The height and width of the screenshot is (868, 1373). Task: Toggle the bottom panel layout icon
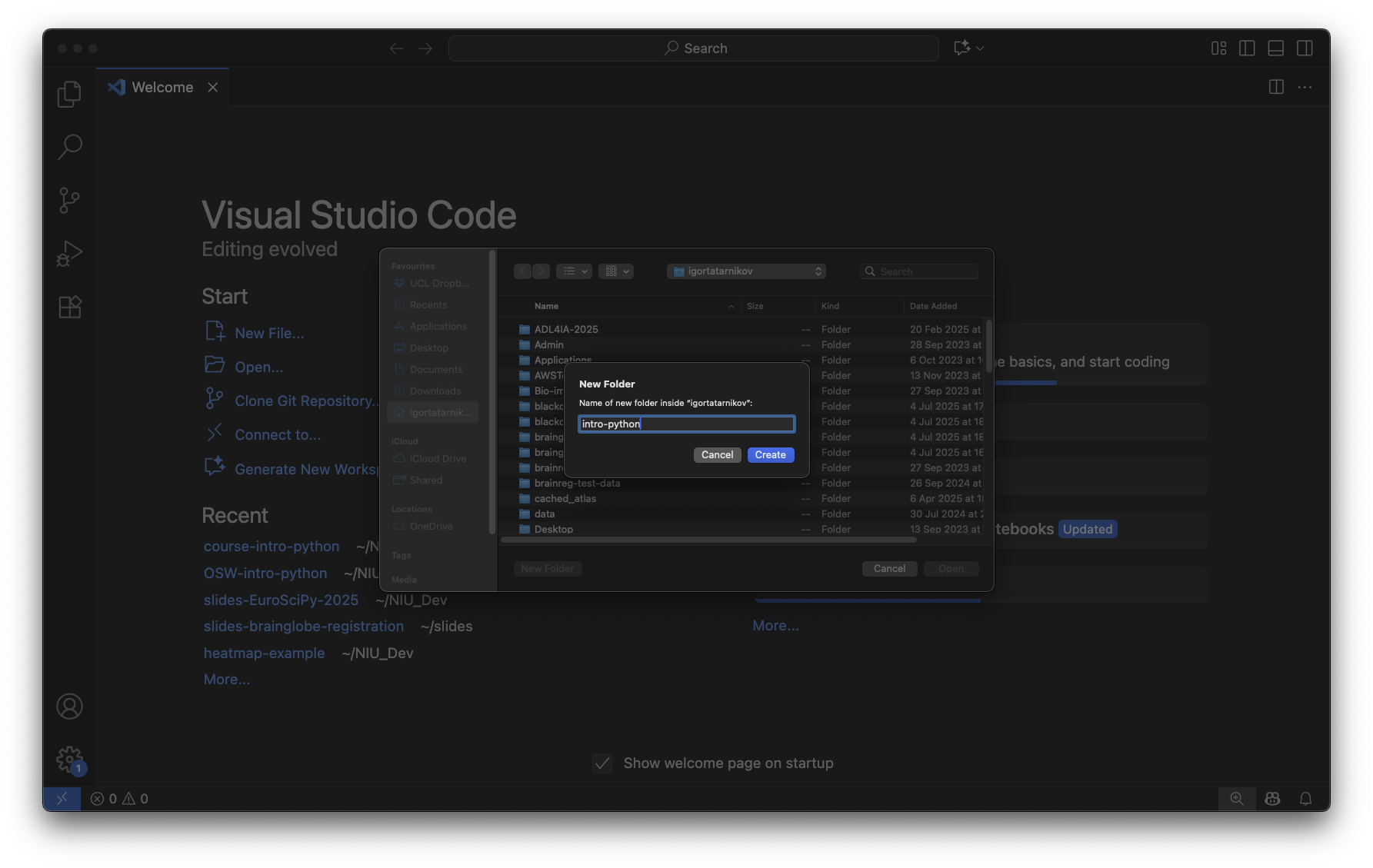pyautogui.click(x=1275, y=48)
